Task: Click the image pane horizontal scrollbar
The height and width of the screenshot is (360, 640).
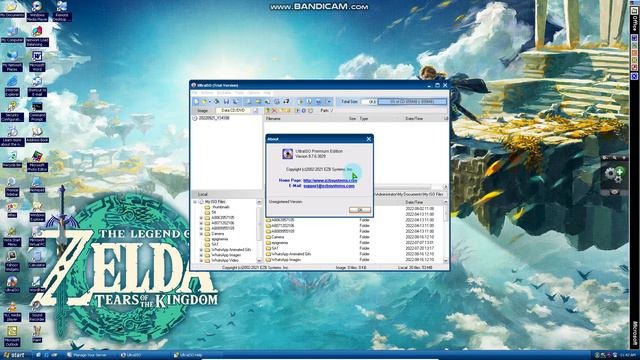Action: coord(408,187)
